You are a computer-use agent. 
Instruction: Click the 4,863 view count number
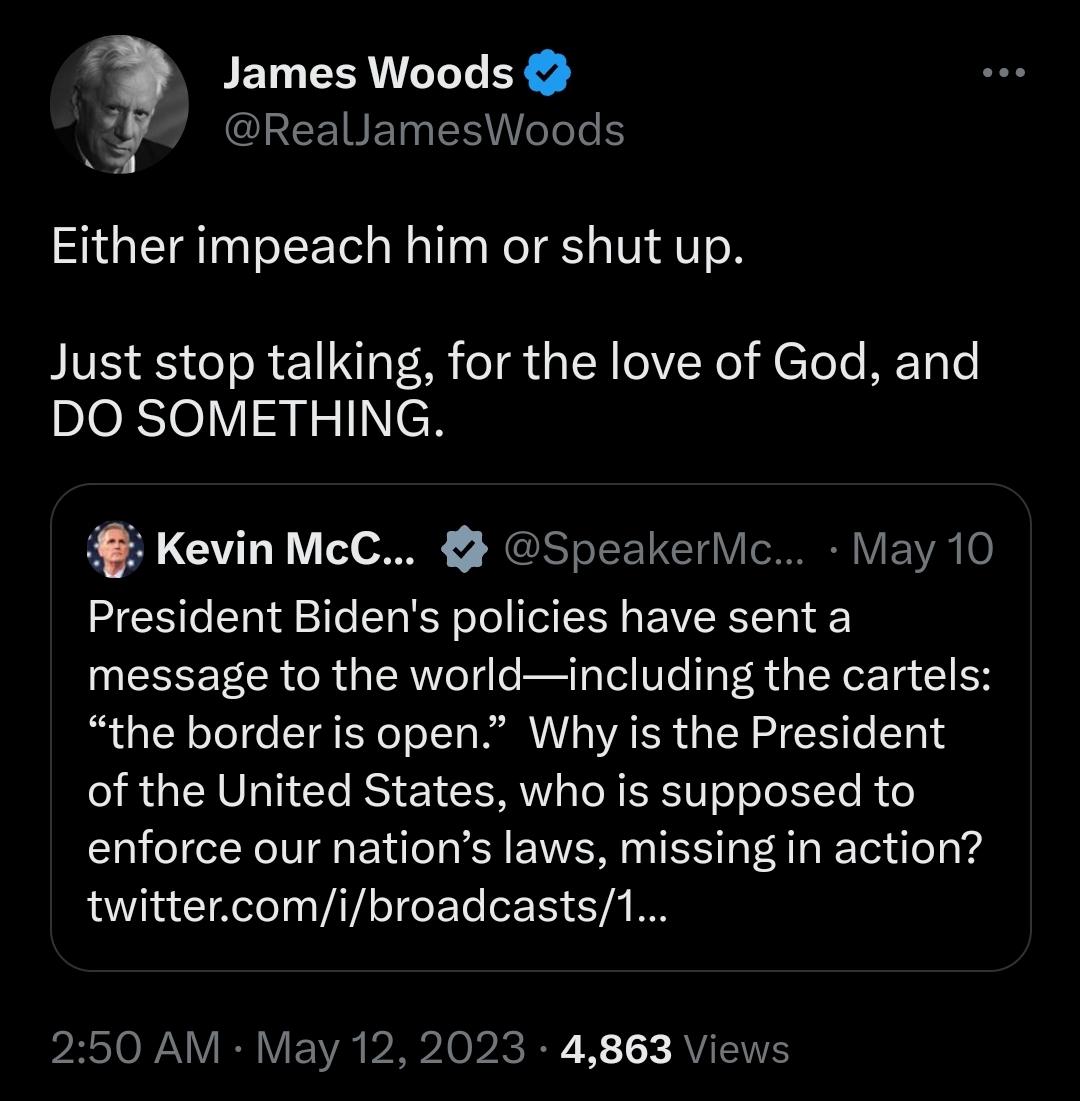pos(616,1048)
